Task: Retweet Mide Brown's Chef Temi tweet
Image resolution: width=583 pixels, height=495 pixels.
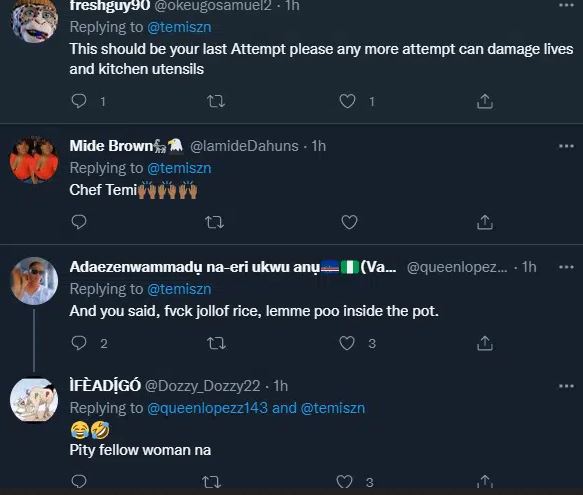Action: [215, 222]
